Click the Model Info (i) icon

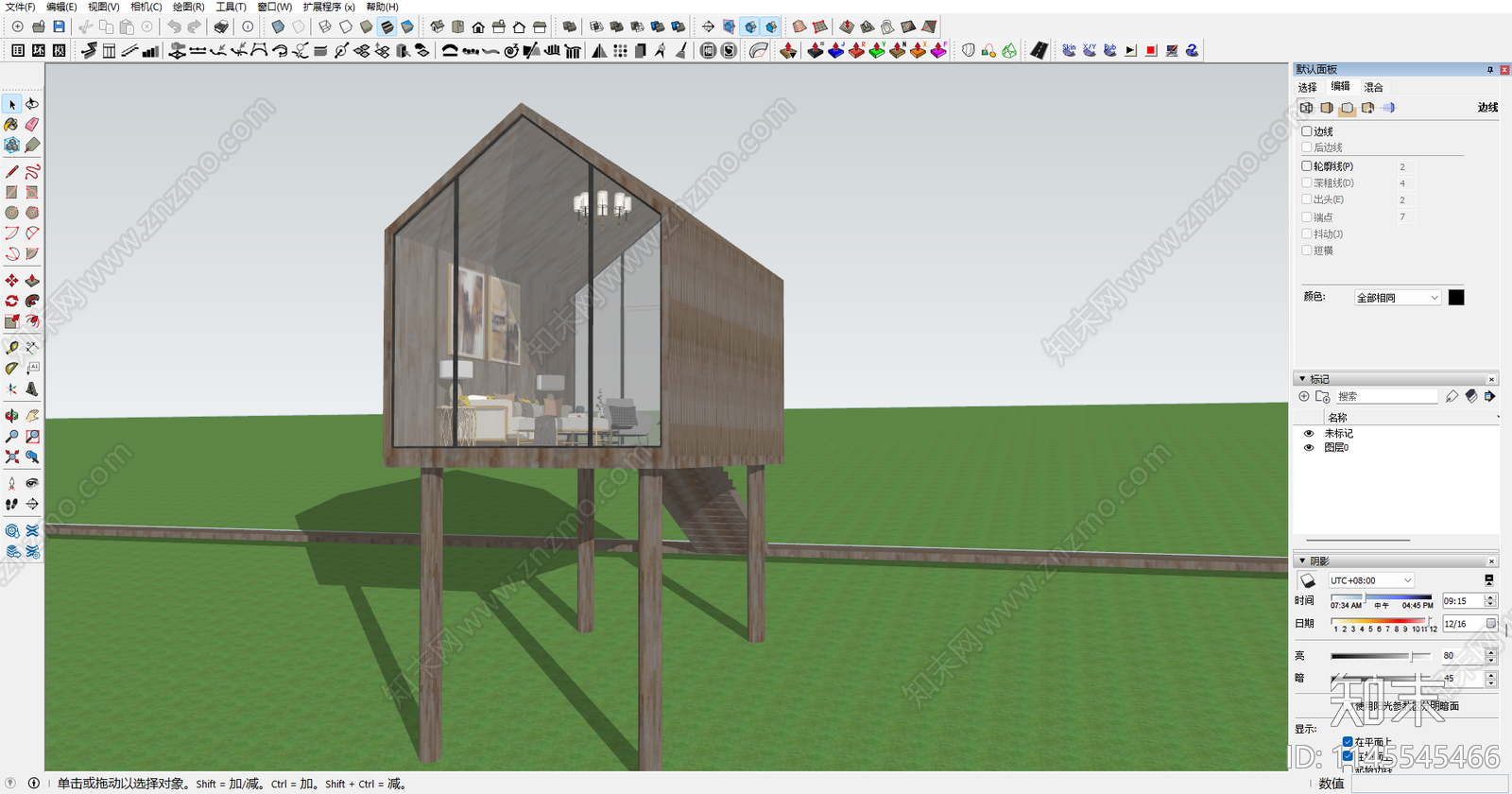point(248,26)
